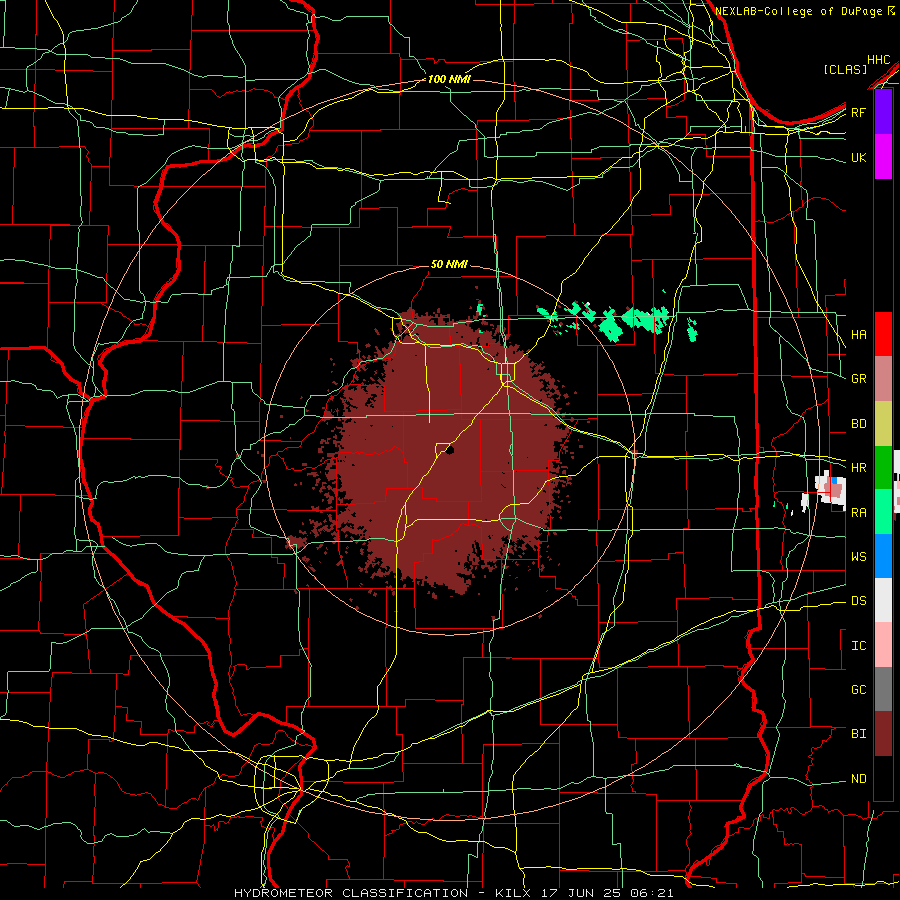Click the RA light green legend swatch
The width and height of the screenshot is (900, 900).
coord(883,512)
